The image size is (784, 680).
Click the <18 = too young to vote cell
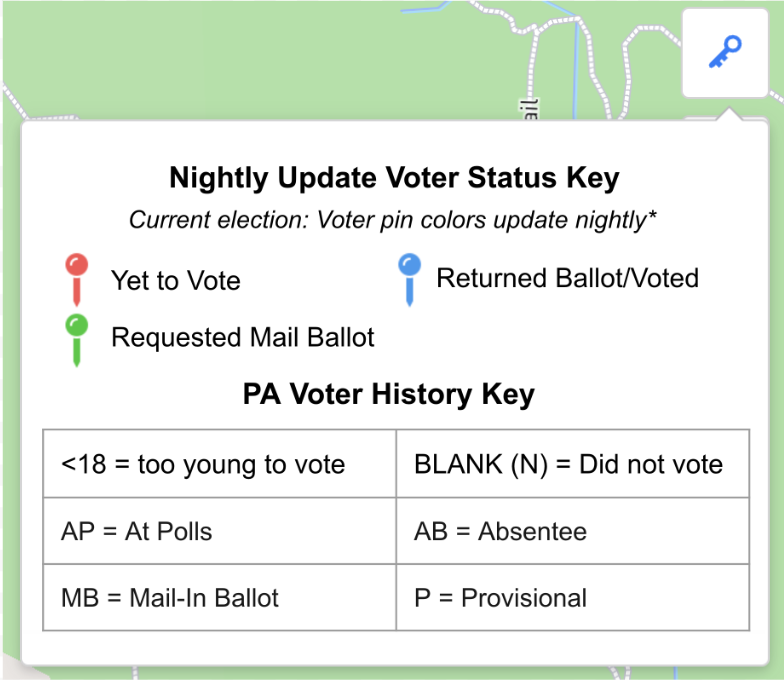(220, 464)
